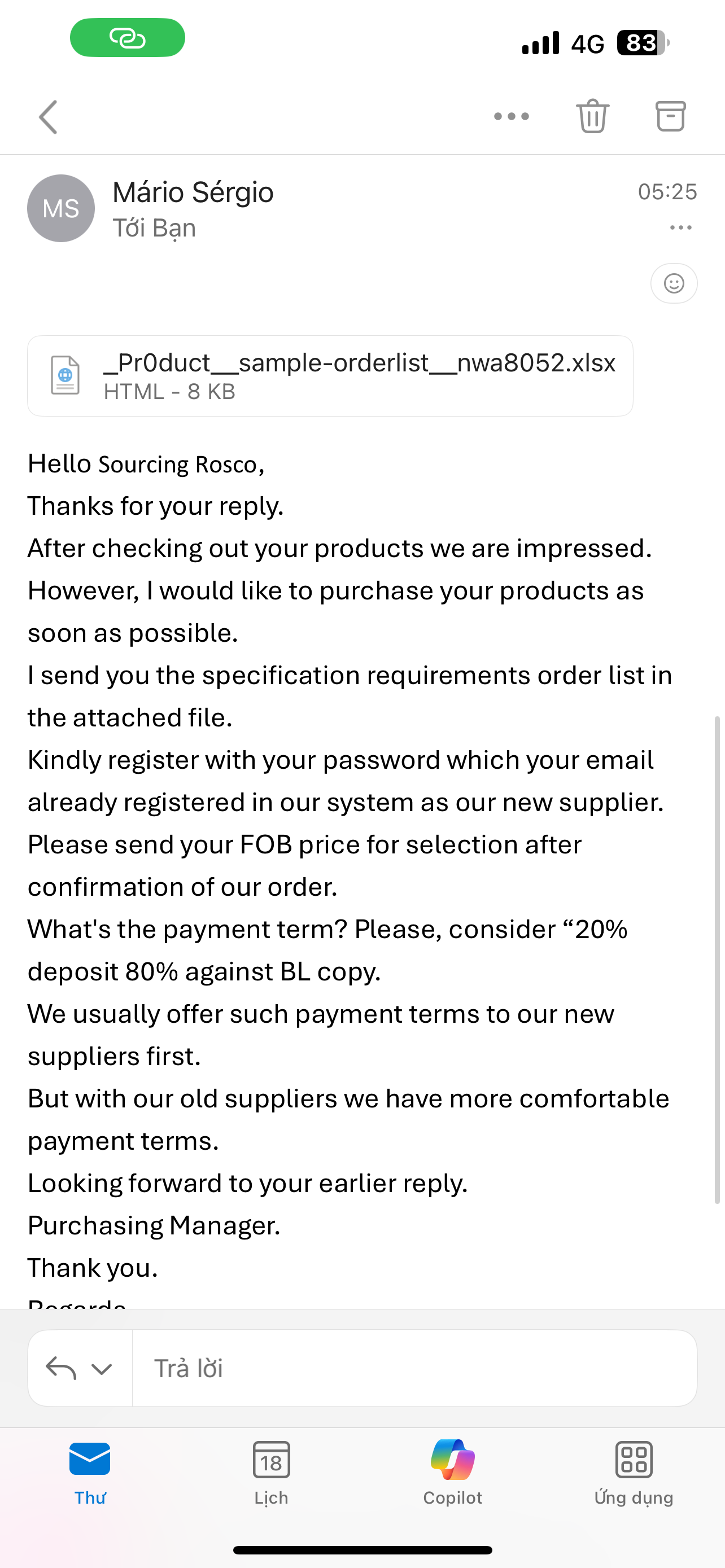Switch to the Lịch calendar tab

(x=272, y=1473)
